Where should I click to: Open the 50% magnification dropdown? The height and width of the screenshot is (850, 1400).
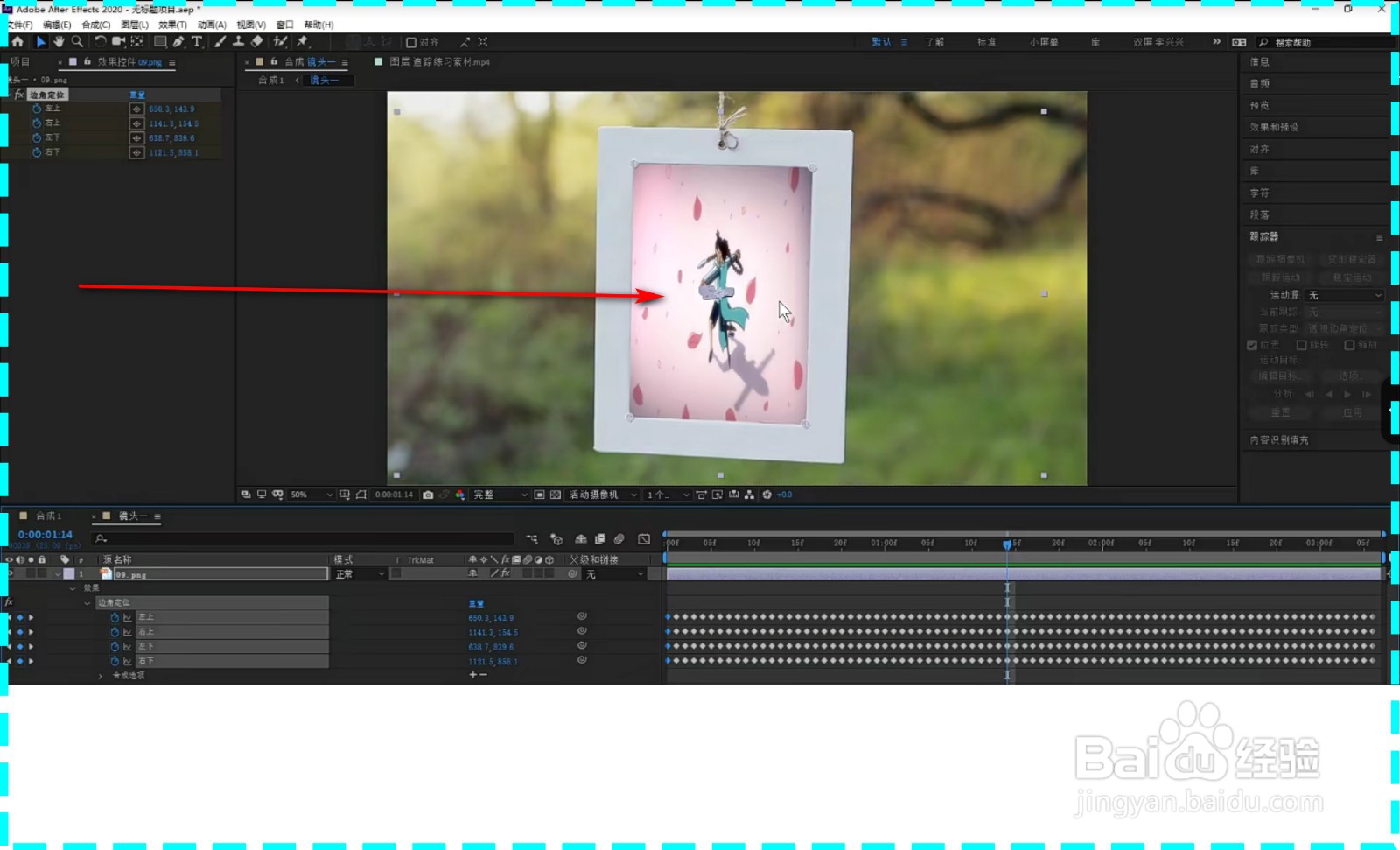coord(311,495)
